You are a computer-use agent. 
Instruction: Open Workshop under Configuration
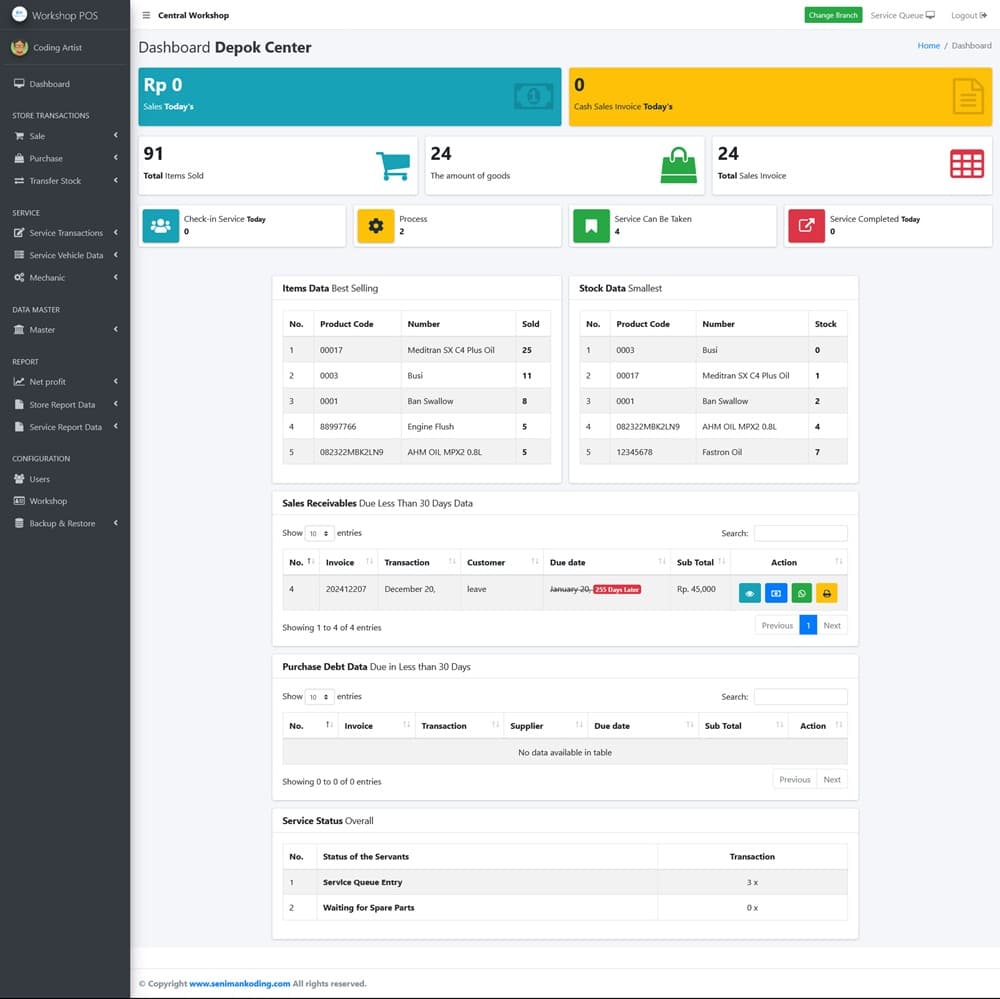point(47,501)
